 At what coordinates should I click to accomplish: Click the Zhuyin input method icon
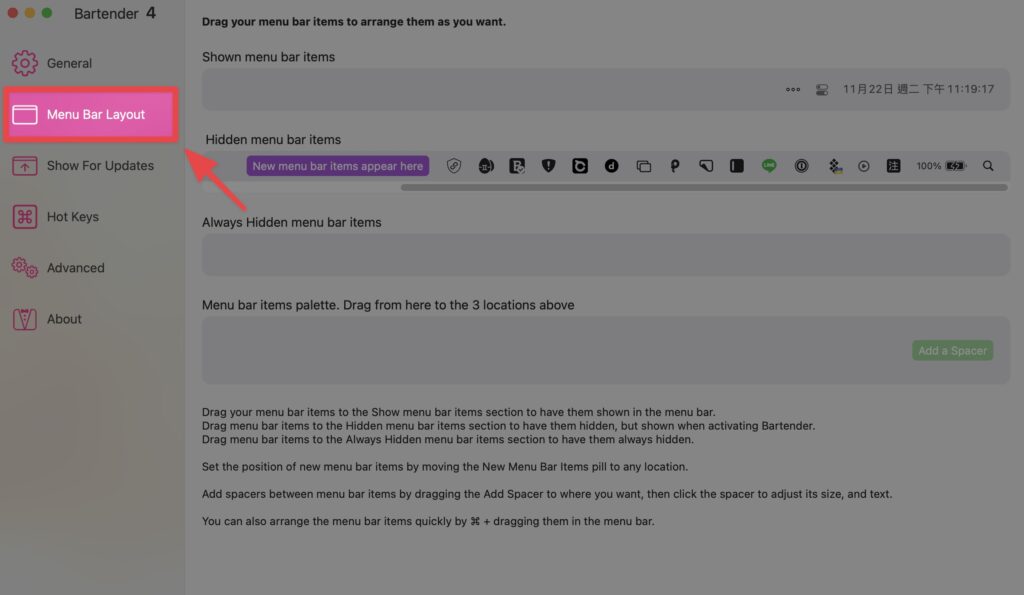(893, 166)
